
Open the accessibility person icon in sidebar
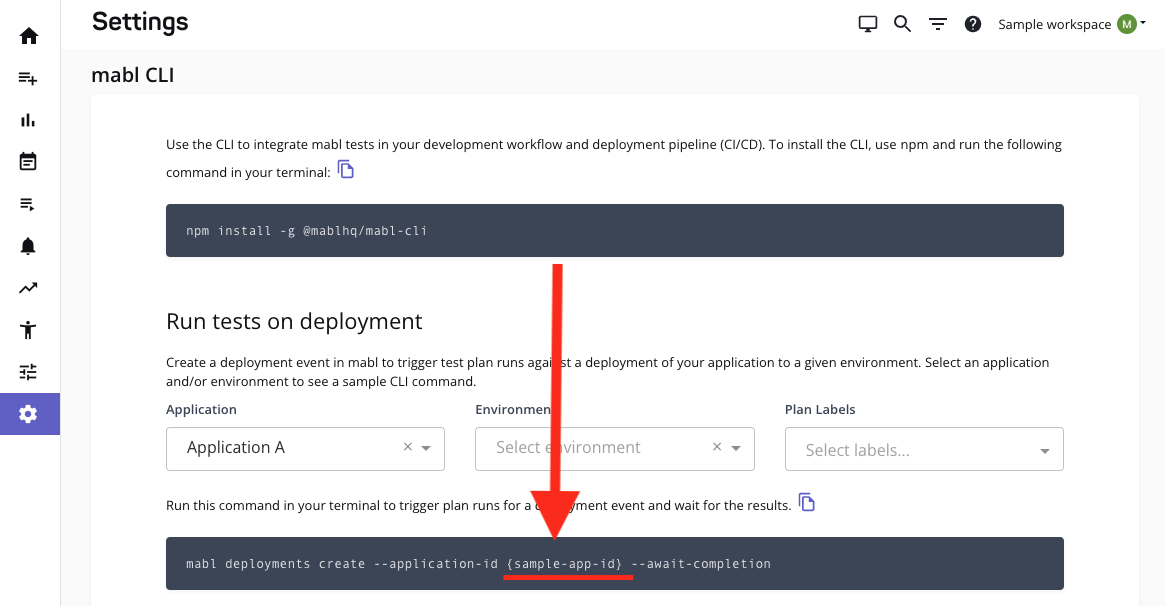pos(29,329)
